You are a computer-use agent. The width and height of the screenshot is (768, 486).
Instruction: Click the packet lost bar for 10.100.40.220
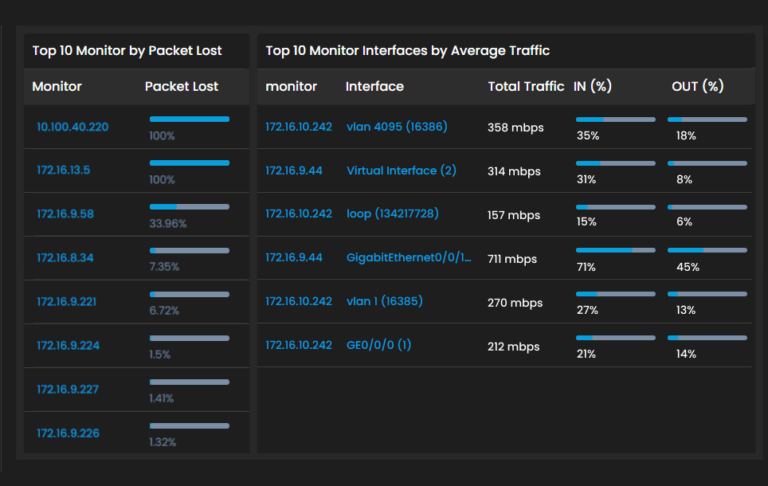coord(190,119)
